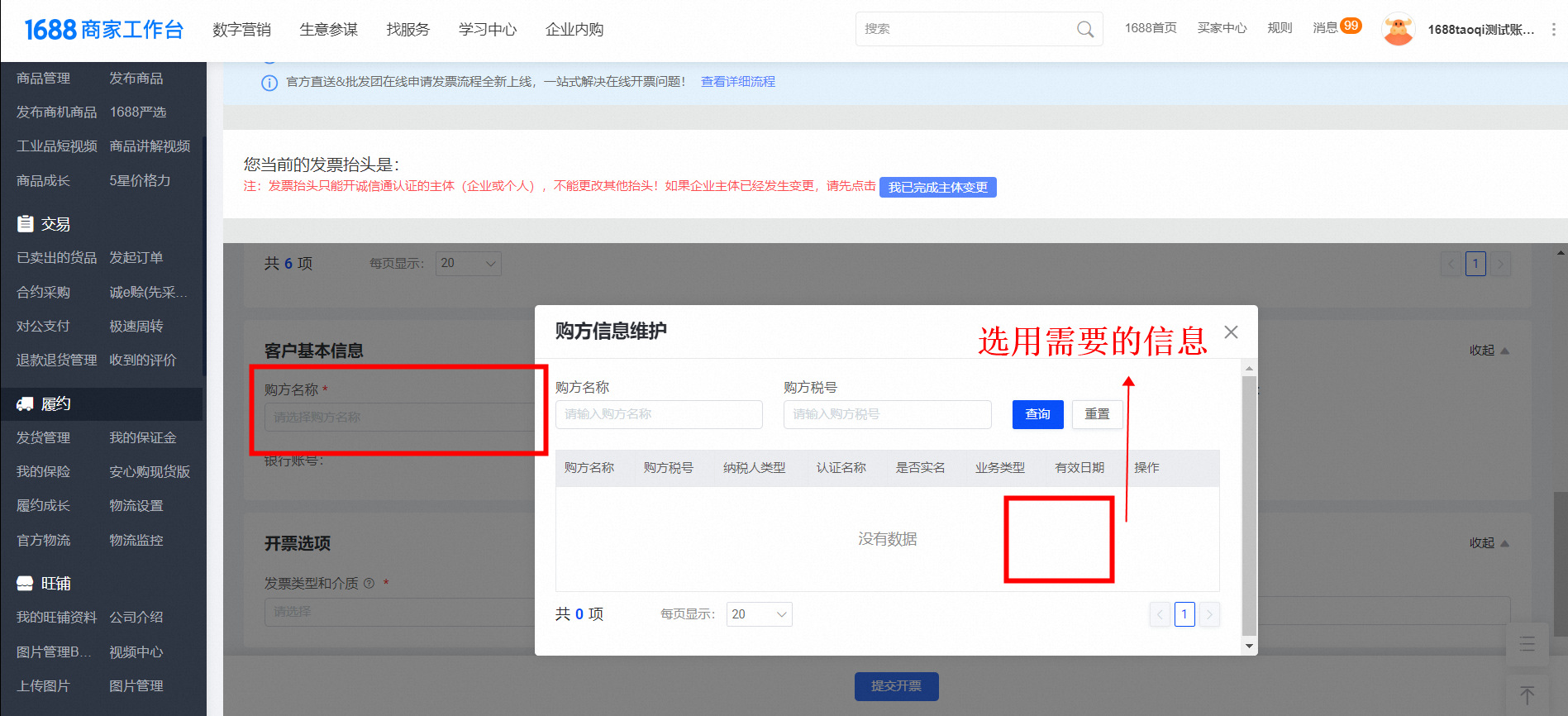Click the 旺铺 shop icon in sidebar
The height and width of the screenshot is (716, 1568).
pos(26,584)
